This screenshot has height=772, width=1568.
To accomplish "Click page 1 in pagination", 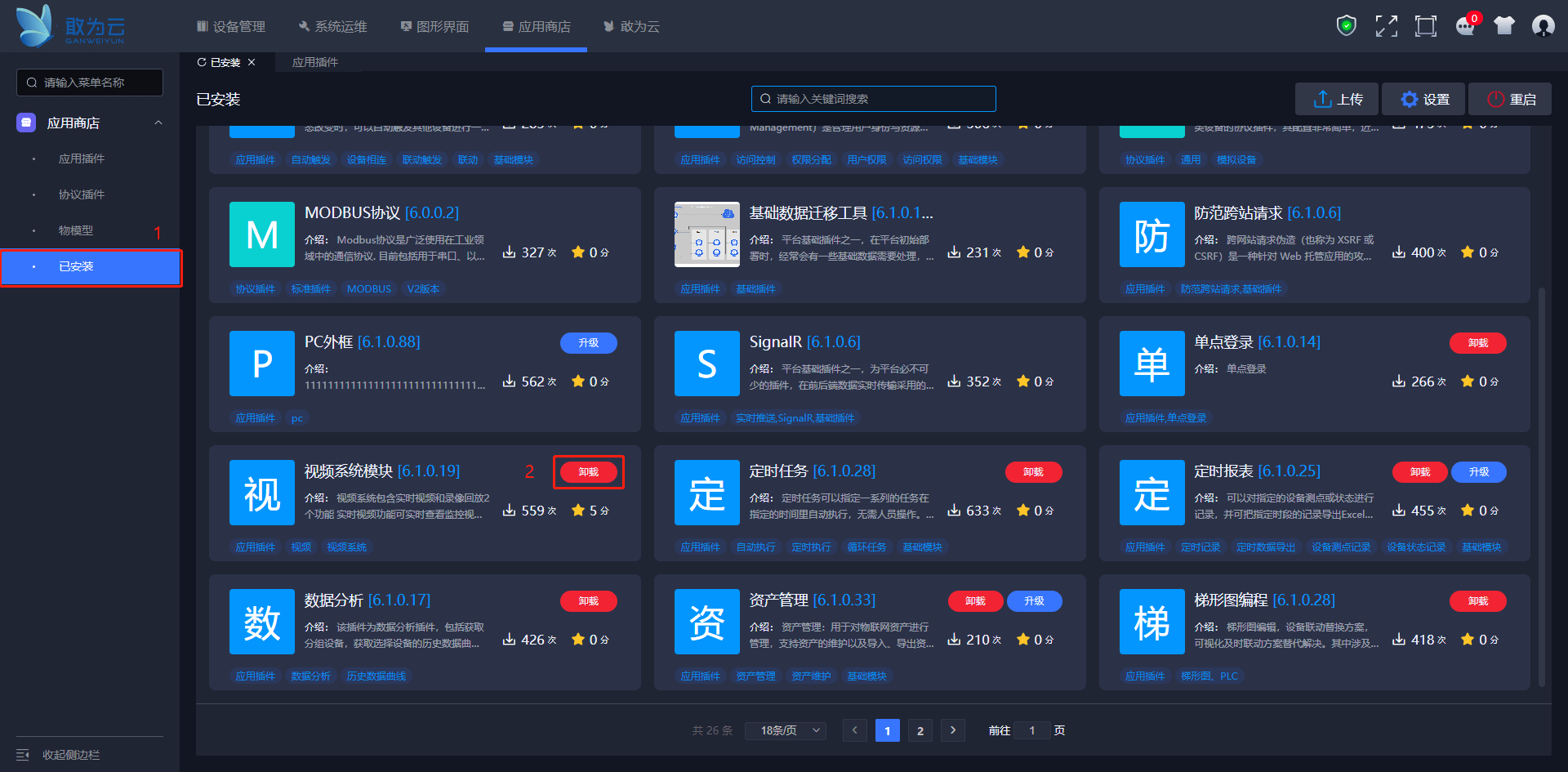I will click(888, 730).
